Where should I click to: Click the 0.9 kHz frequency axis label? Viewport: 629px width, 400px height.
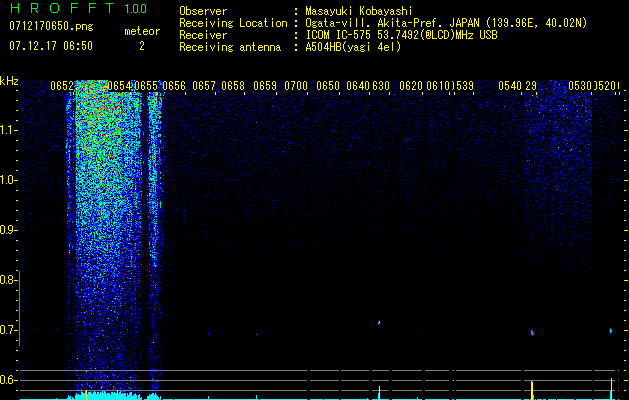pyautogui.click(x=7, y=230)
